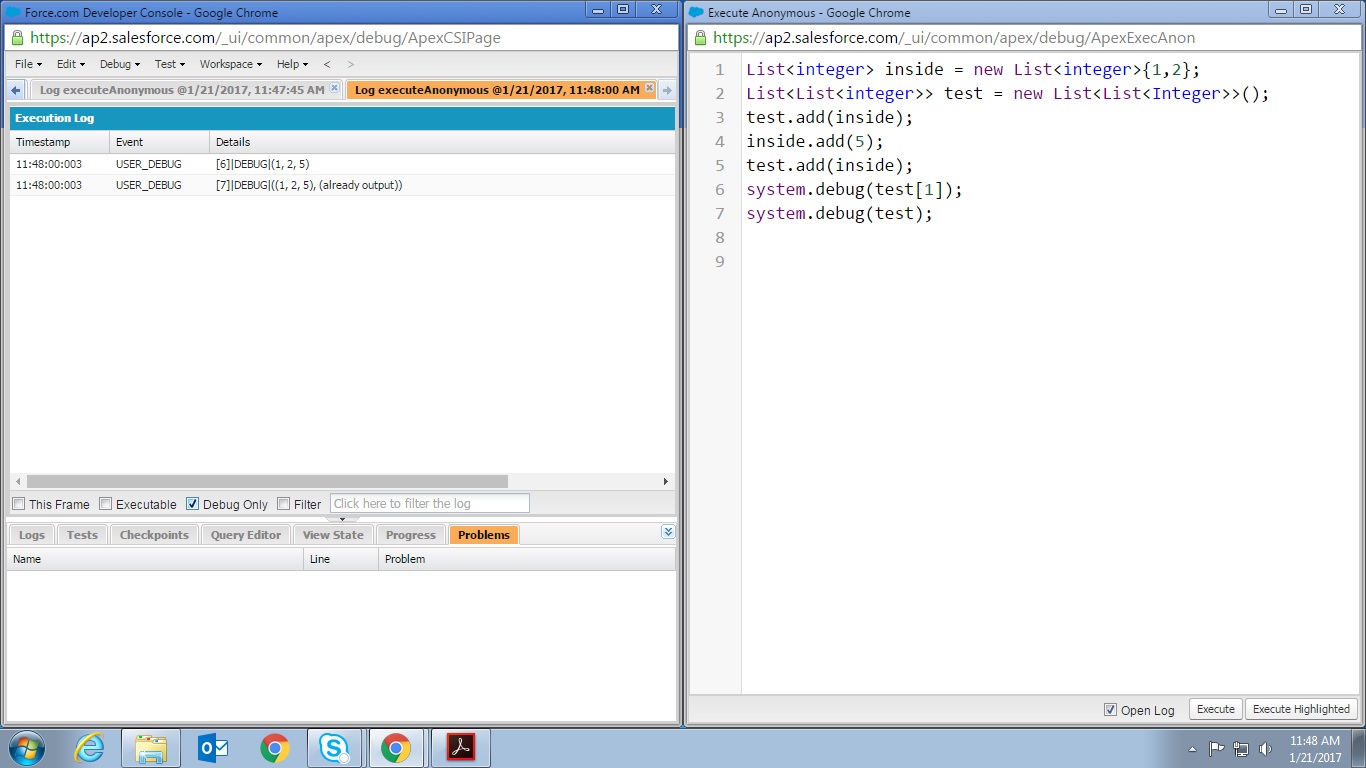Open Outlook from the taskbar
1366x768 pixels.
(213, 748)
